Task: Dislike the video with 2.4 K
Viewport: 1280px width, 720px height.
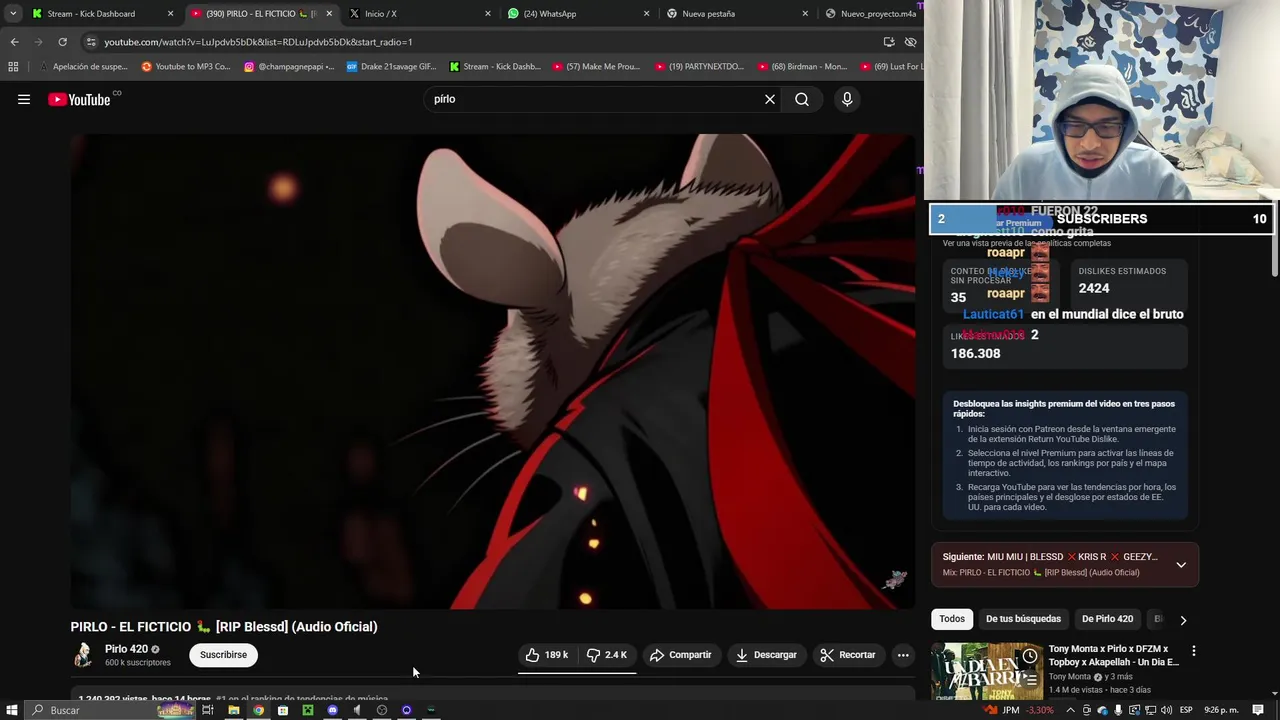Action: pos(607,655)
